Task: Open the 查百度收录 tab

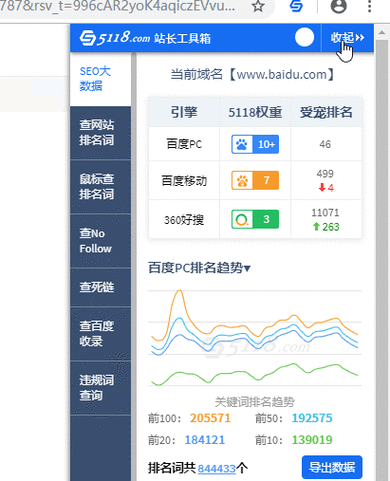Action: [100, 334]
